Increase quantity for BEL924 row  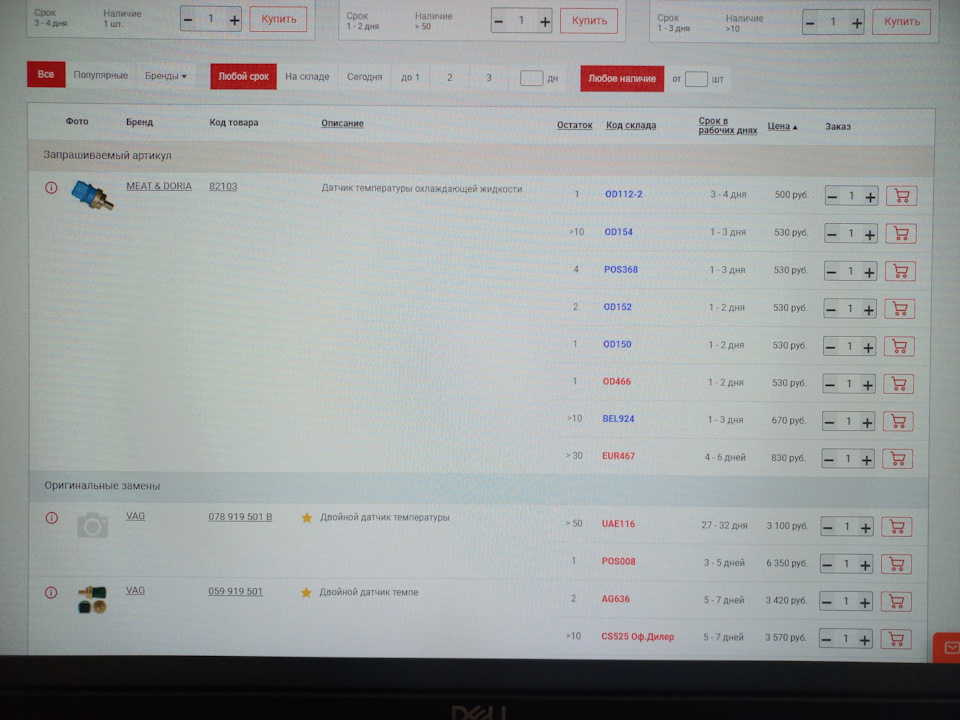coord(867,422)
